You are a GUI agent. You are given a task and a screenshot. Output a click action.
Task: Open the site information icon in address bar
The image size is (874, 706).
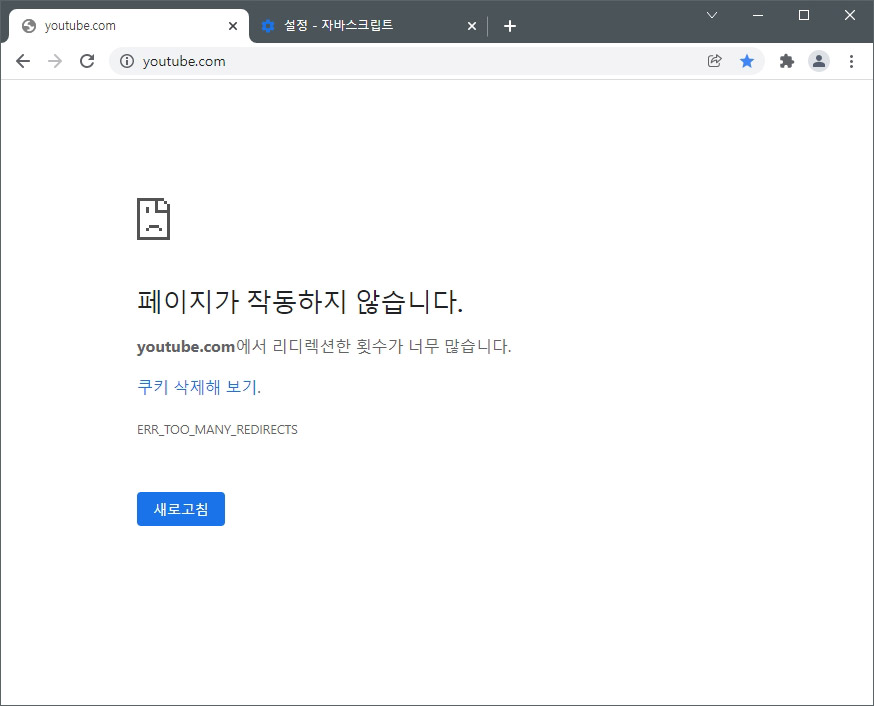(126, 60)
